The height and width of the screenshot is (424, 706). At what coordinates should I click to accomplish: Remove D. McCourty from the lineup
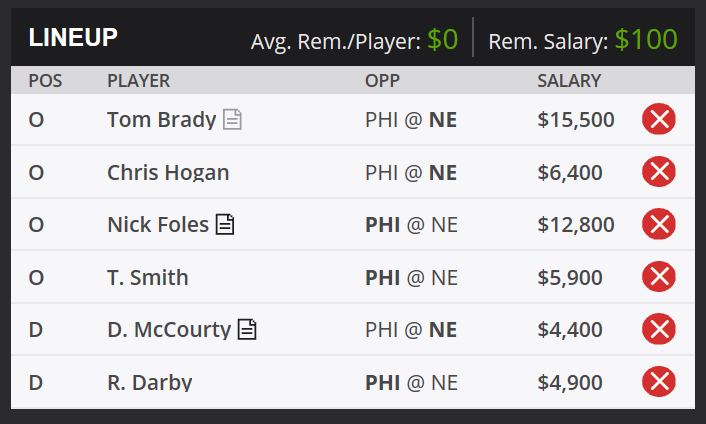click(x=659, y=329)
